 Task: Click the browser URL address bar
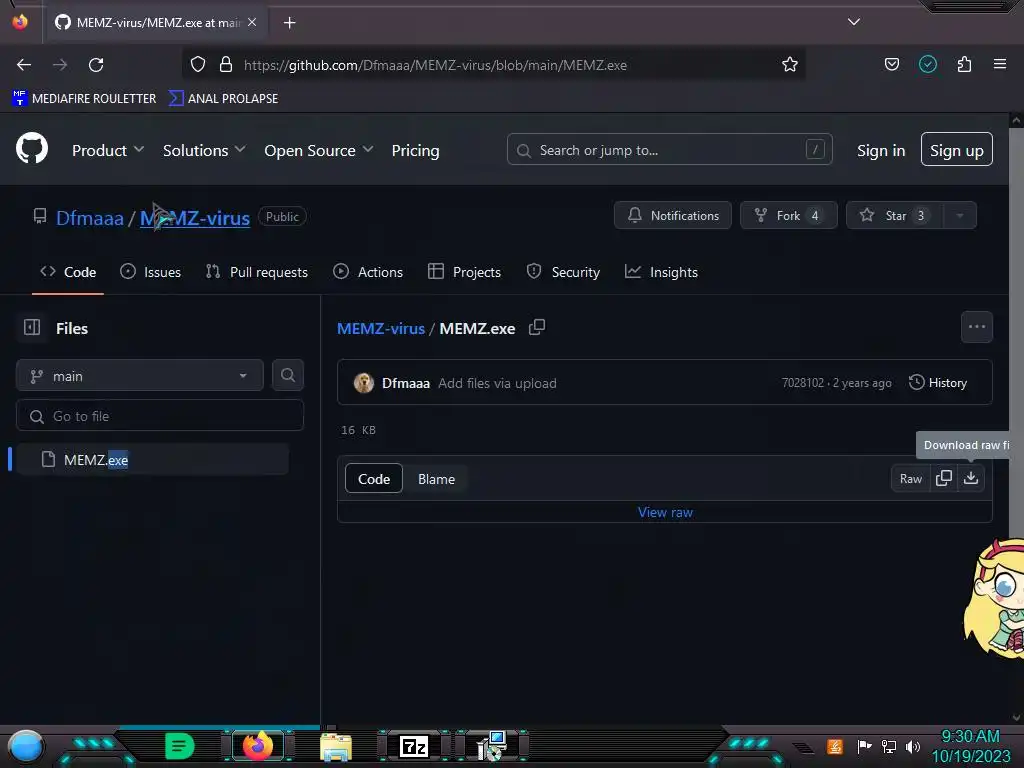pyautogui.click(x=493, y=65)
